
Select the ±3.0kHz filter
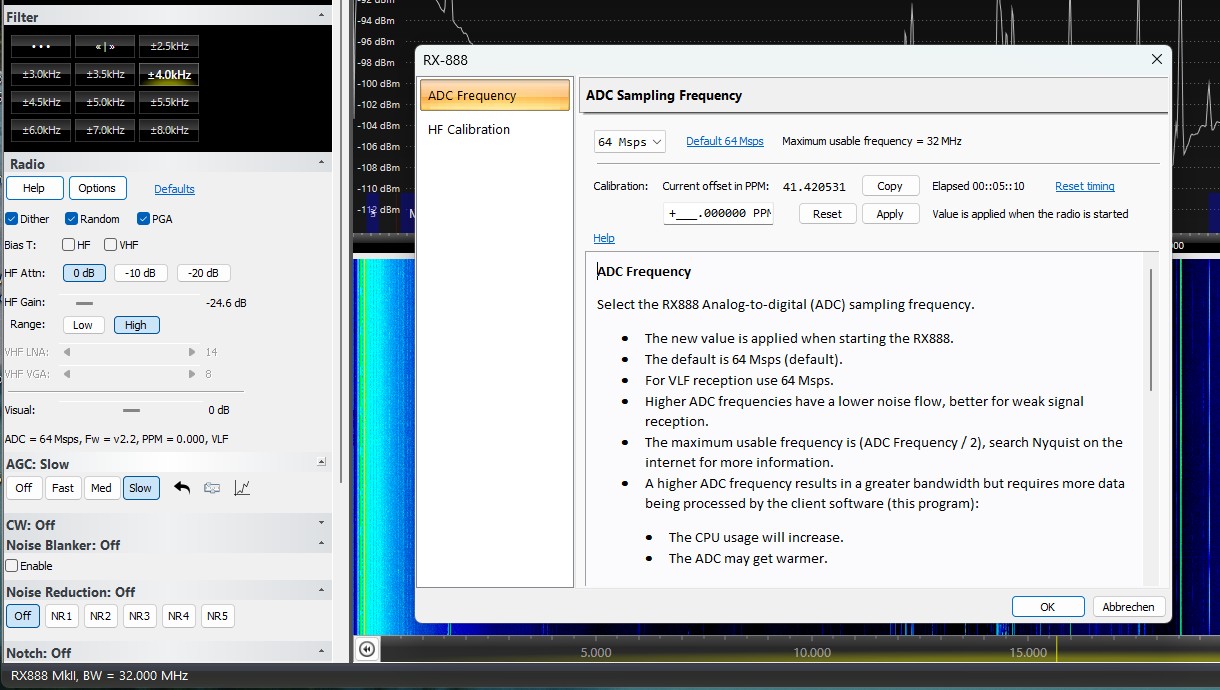(41, 74)
